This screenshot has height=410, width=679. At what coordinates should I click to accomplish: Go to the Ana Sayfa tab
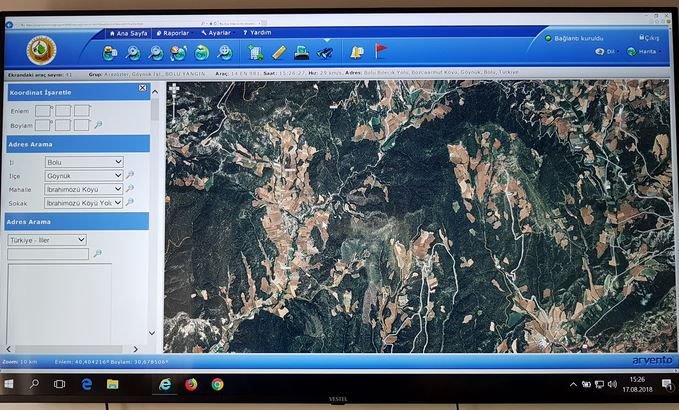(x=128, y=33)
